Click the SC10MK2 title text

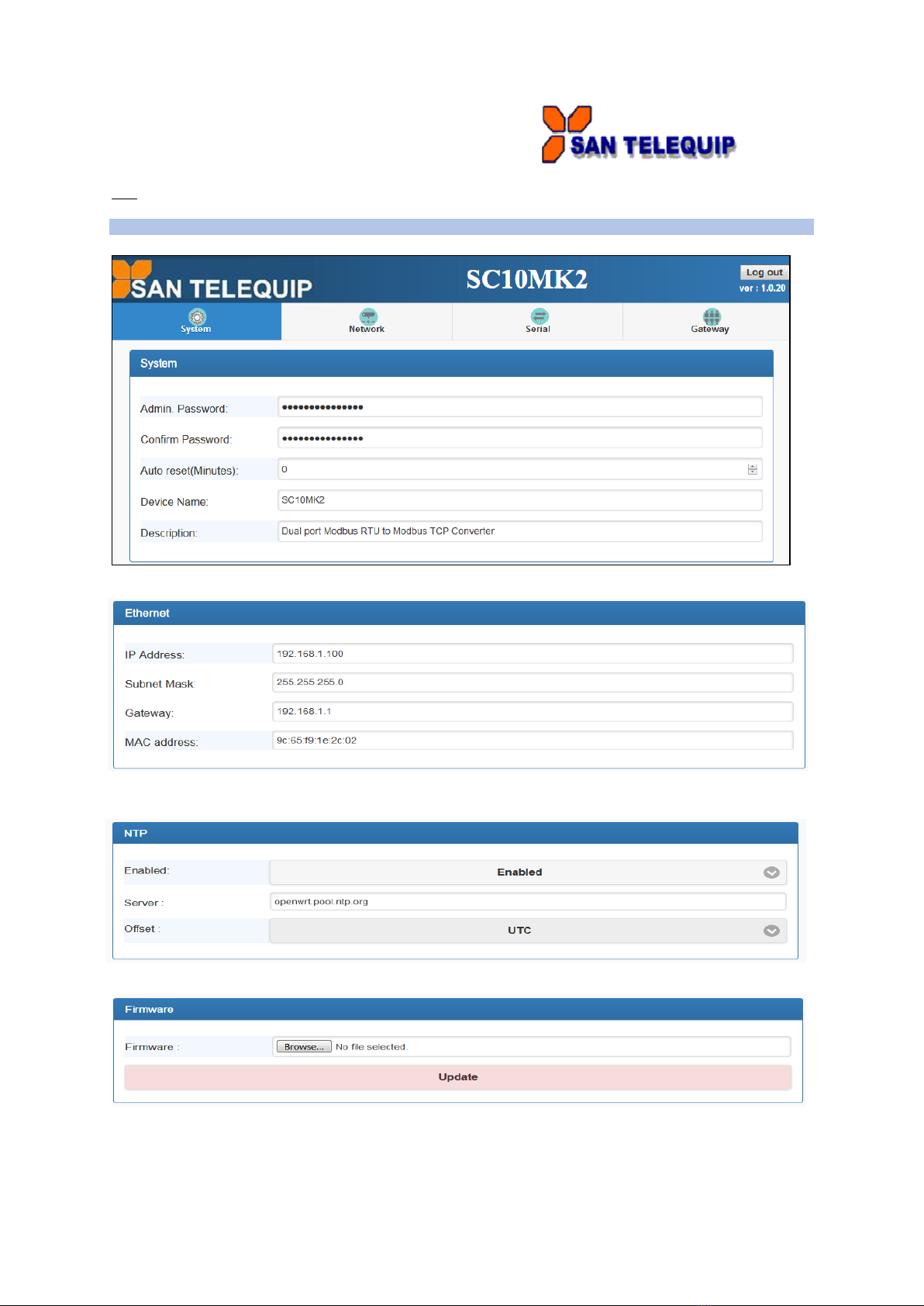pos(527,279)
